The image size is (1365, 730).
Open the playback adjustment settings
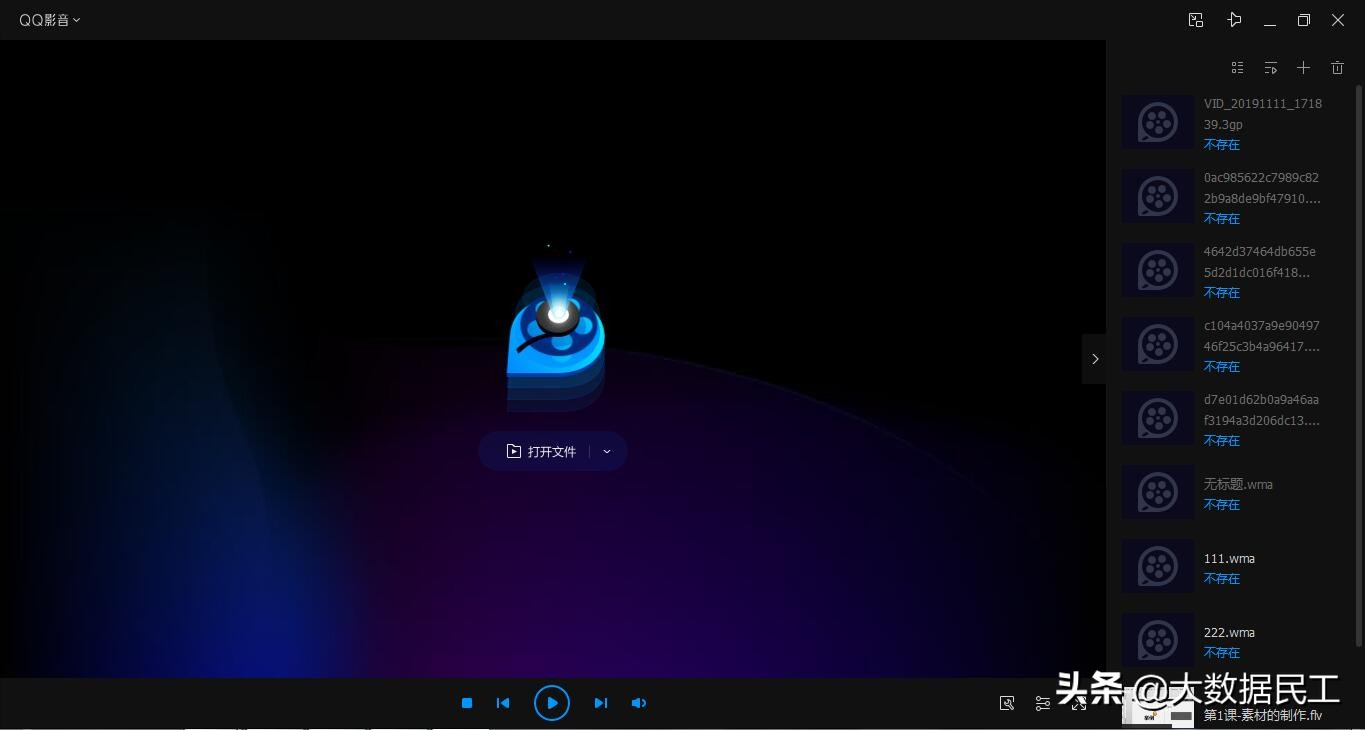1043,703
